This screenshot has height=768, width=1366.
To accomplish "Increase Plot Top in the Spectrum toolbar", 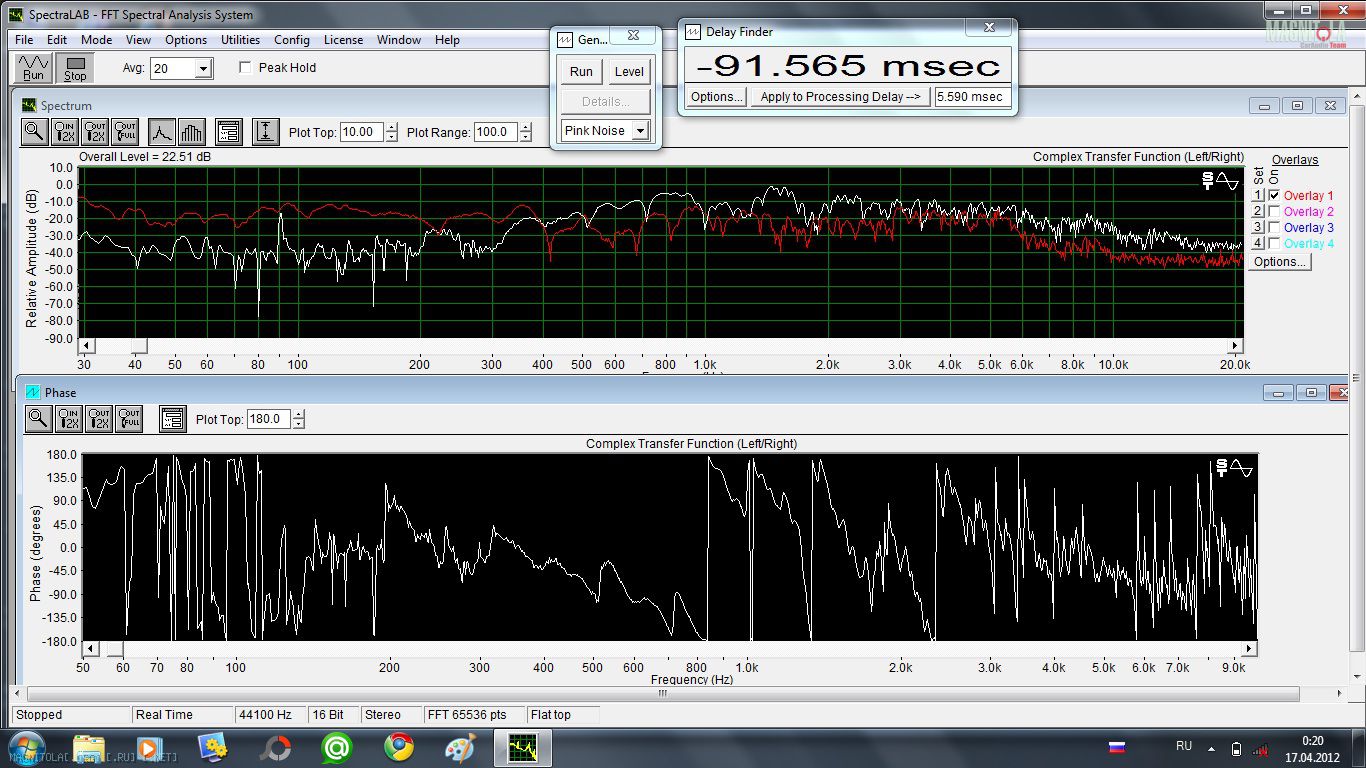I will click(391, 127).
